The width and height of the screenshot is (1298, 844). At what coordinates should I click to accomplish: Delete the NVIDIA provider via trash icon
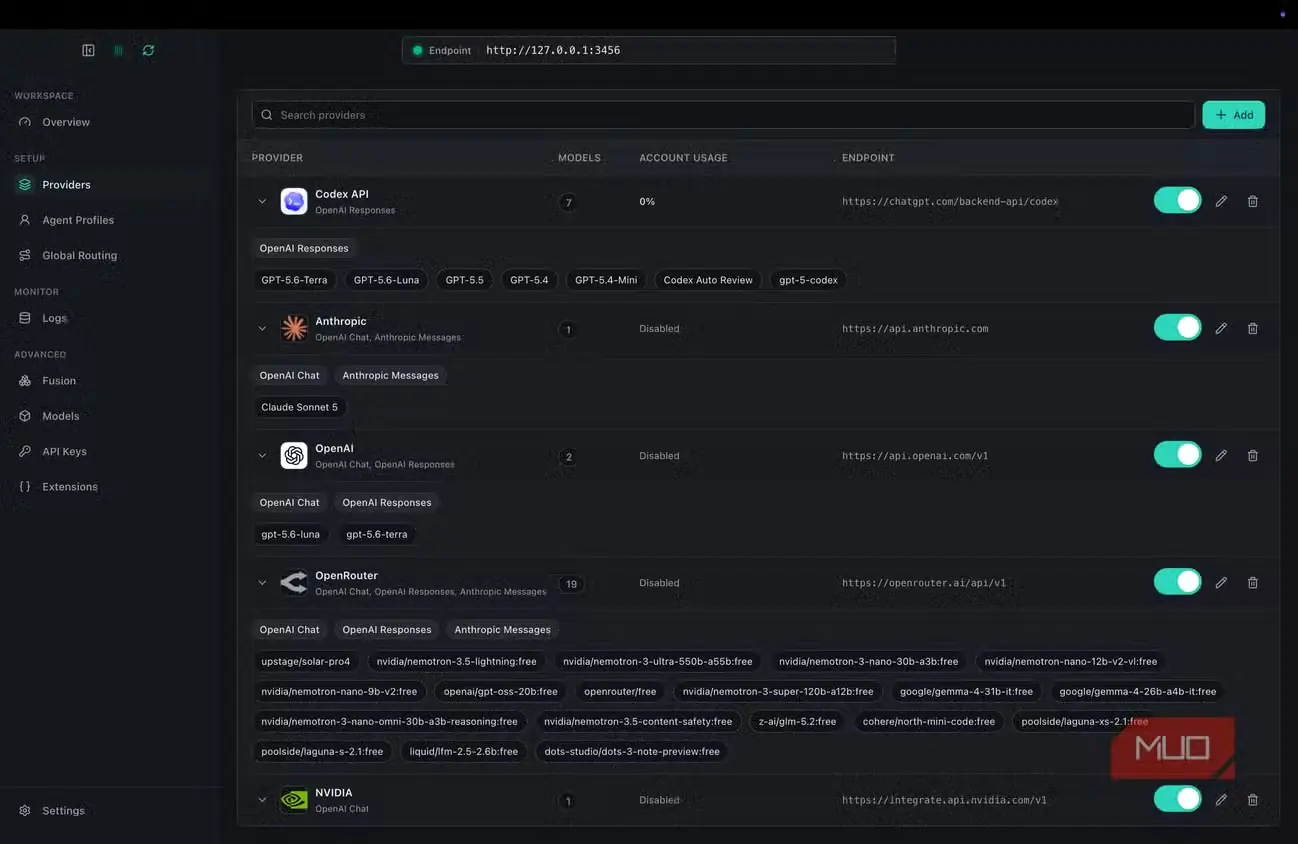pyautogui.click(x=1253, y=800)
